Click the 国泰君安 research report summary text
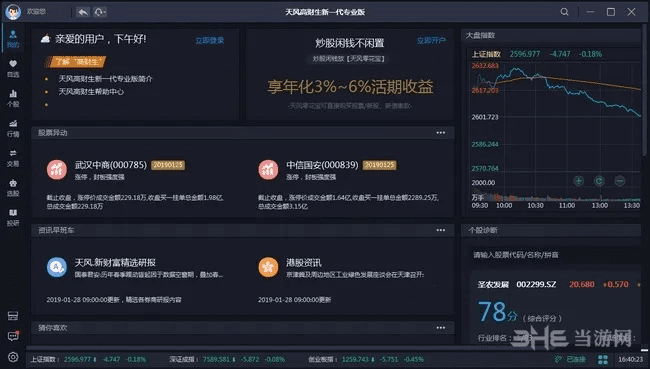 coord(149,274)
